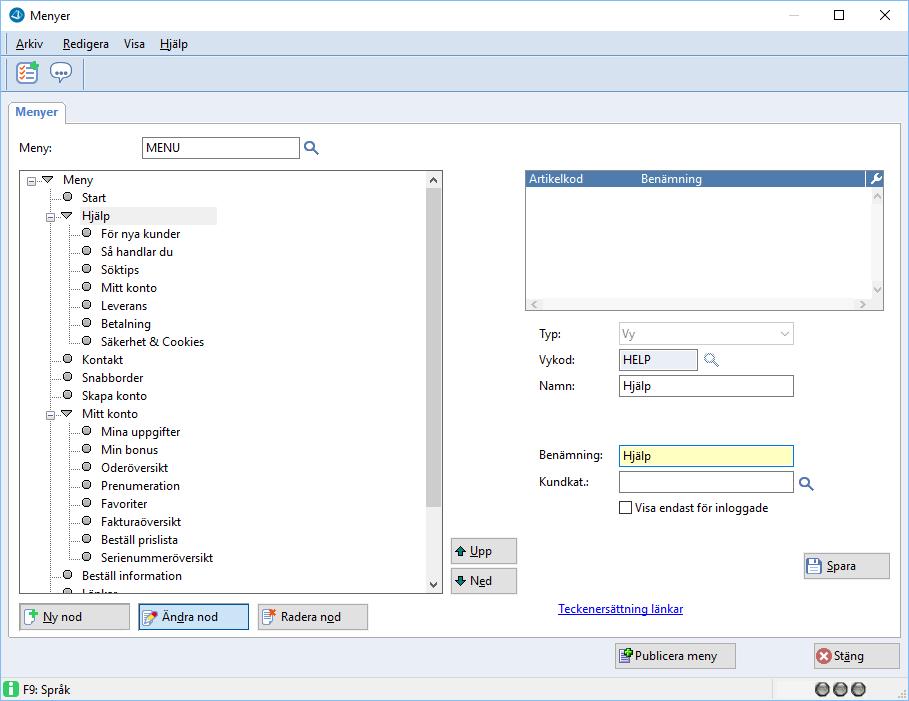Open the Arkiv menu
909x701 pixels.
[29, 44]
